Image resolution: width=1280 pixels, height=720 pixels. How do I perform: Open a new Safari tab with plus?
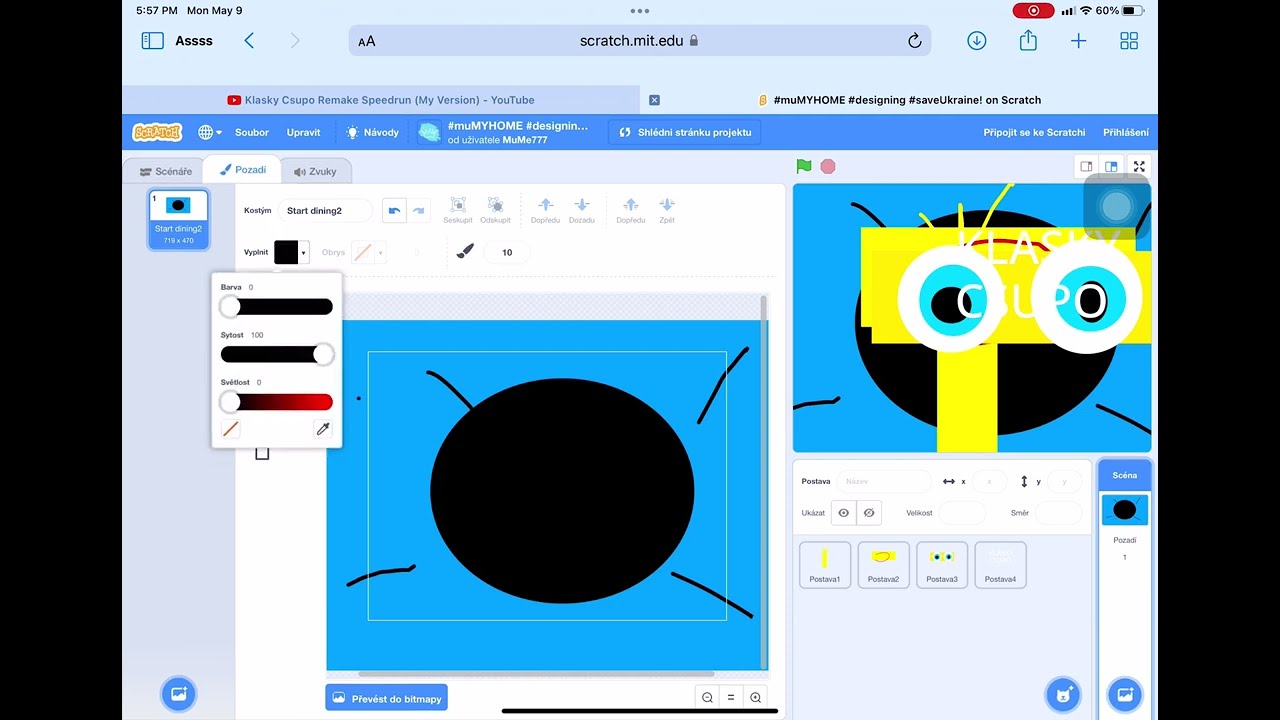click(x=1078, y=41)
